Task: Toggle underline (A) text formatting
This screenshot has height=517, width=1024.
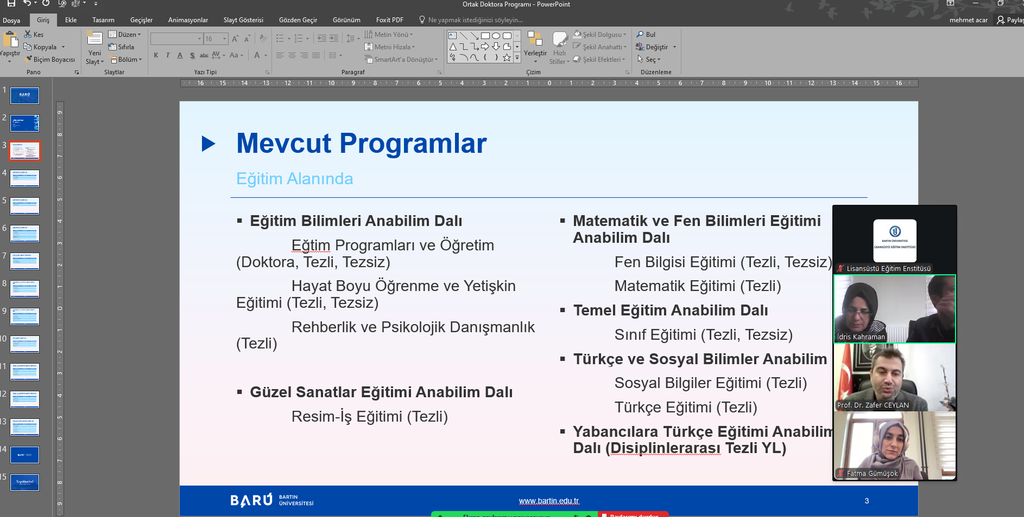Action: pos(179,56)
